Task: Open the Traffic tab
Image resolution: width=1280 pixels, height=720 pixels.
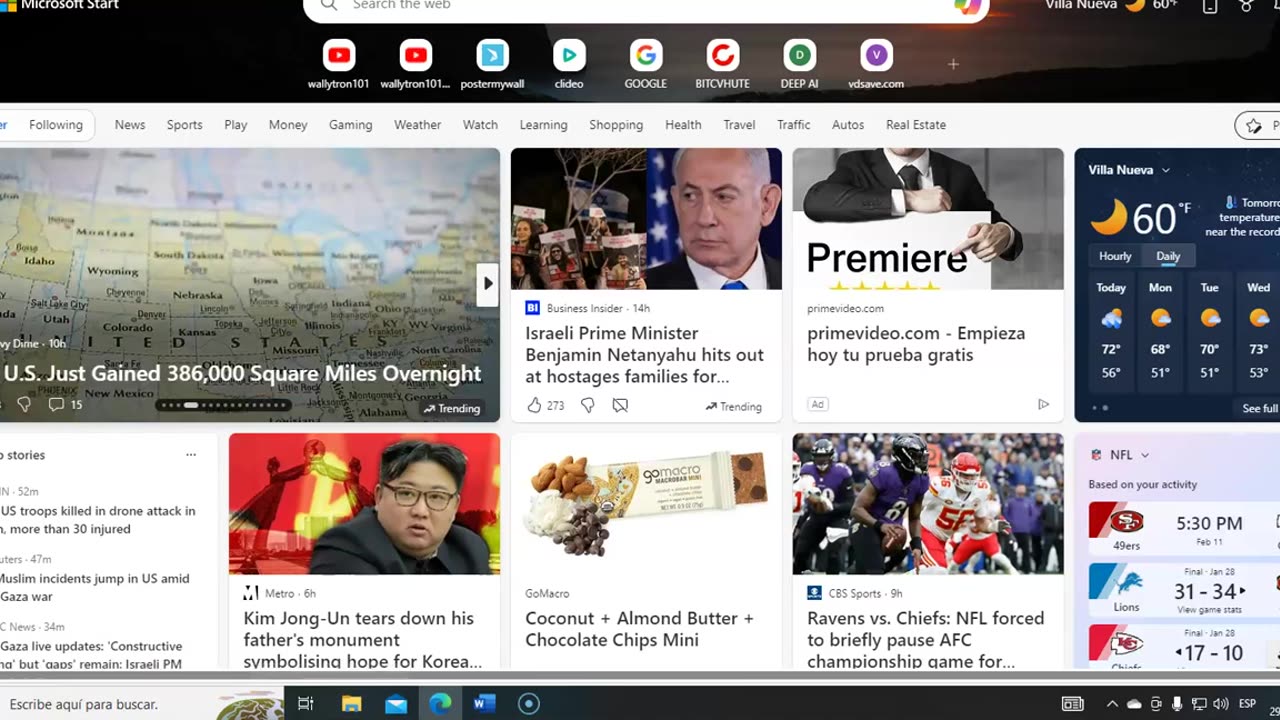Action: (793, 125)
